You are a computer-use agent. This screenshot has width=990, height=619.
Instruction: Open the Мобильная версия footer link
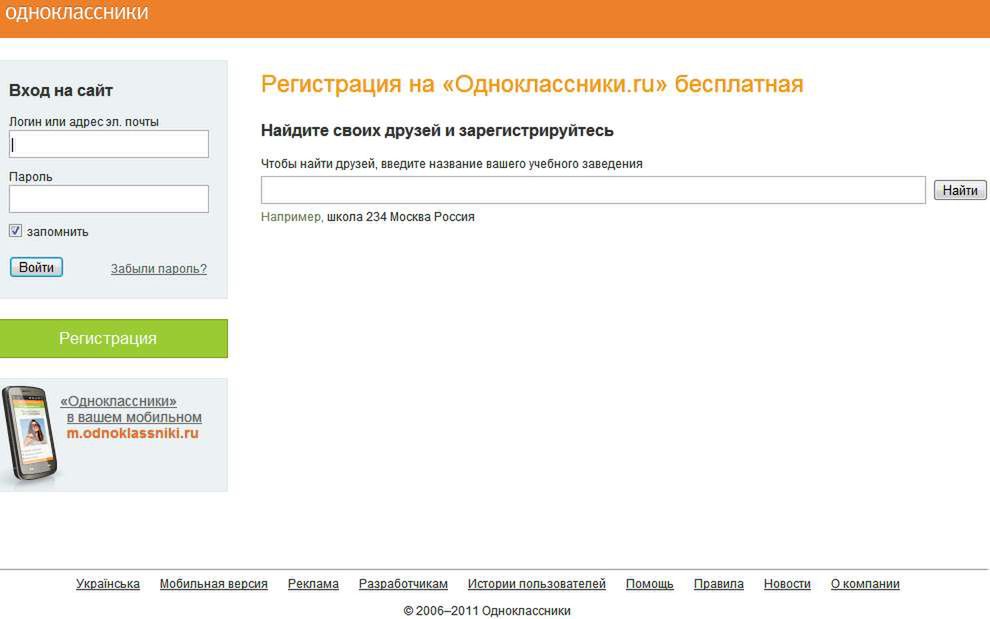213,584
